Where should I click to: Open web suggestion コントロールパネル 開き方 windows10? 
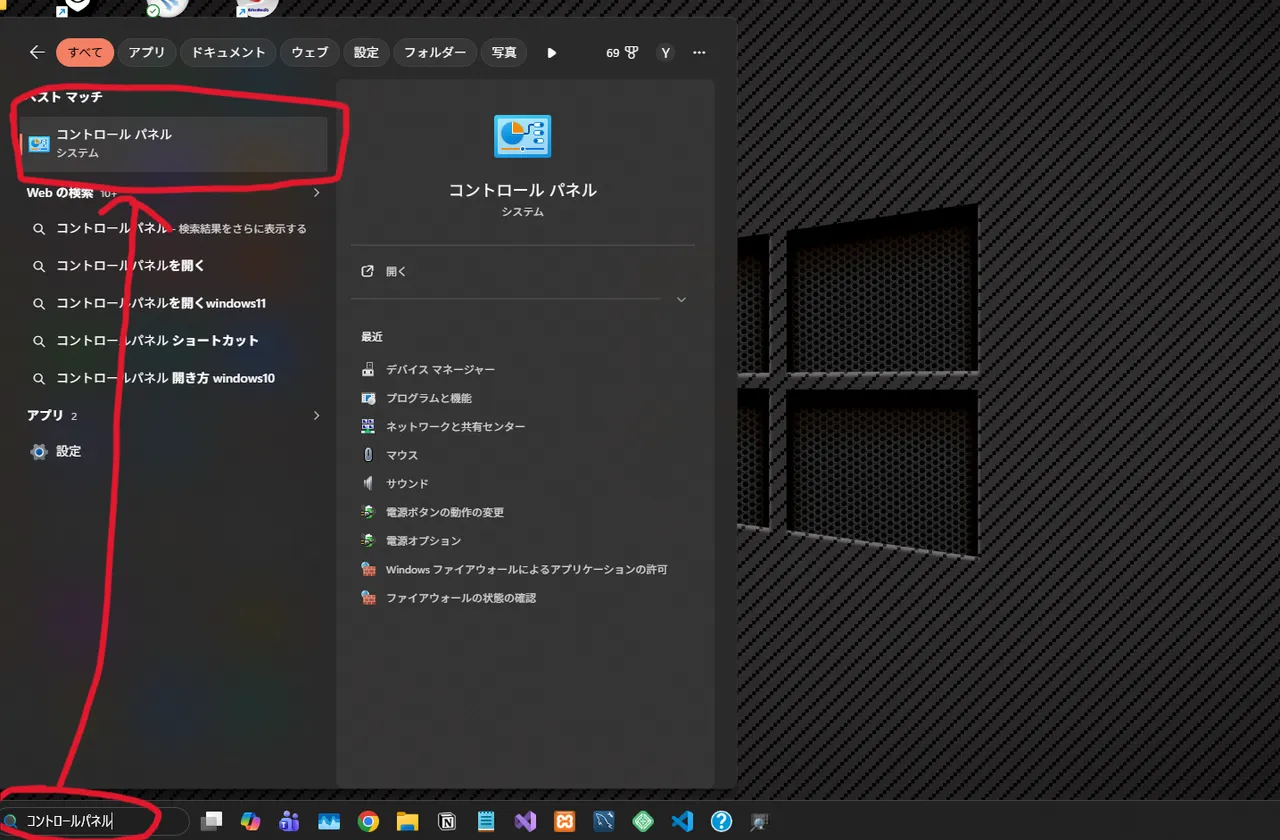point(174,378)
